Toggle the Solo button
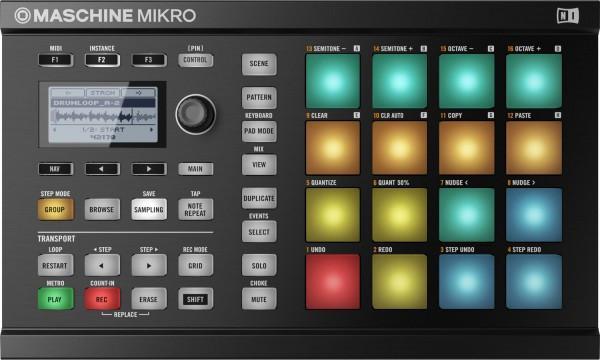Screen dimensions: 600x360 click(259, 266)
